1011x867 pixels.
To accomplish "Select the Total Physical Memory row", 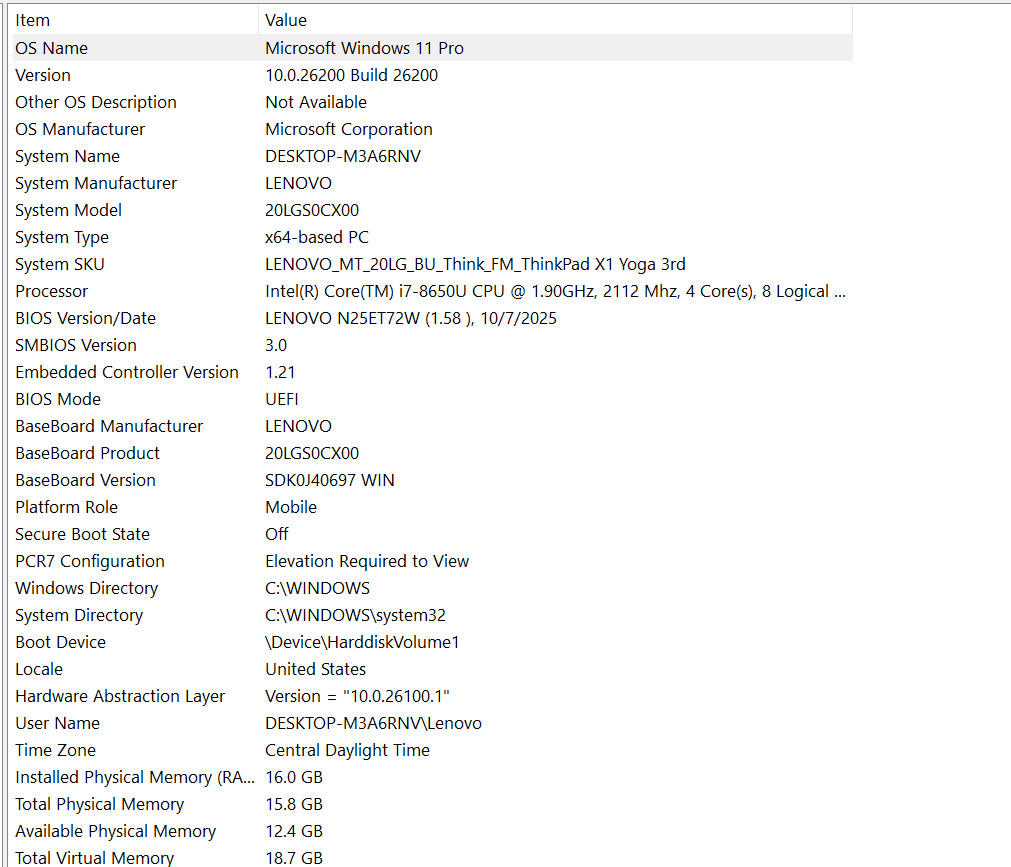I will pyautogui.click(x=433, y=806).
